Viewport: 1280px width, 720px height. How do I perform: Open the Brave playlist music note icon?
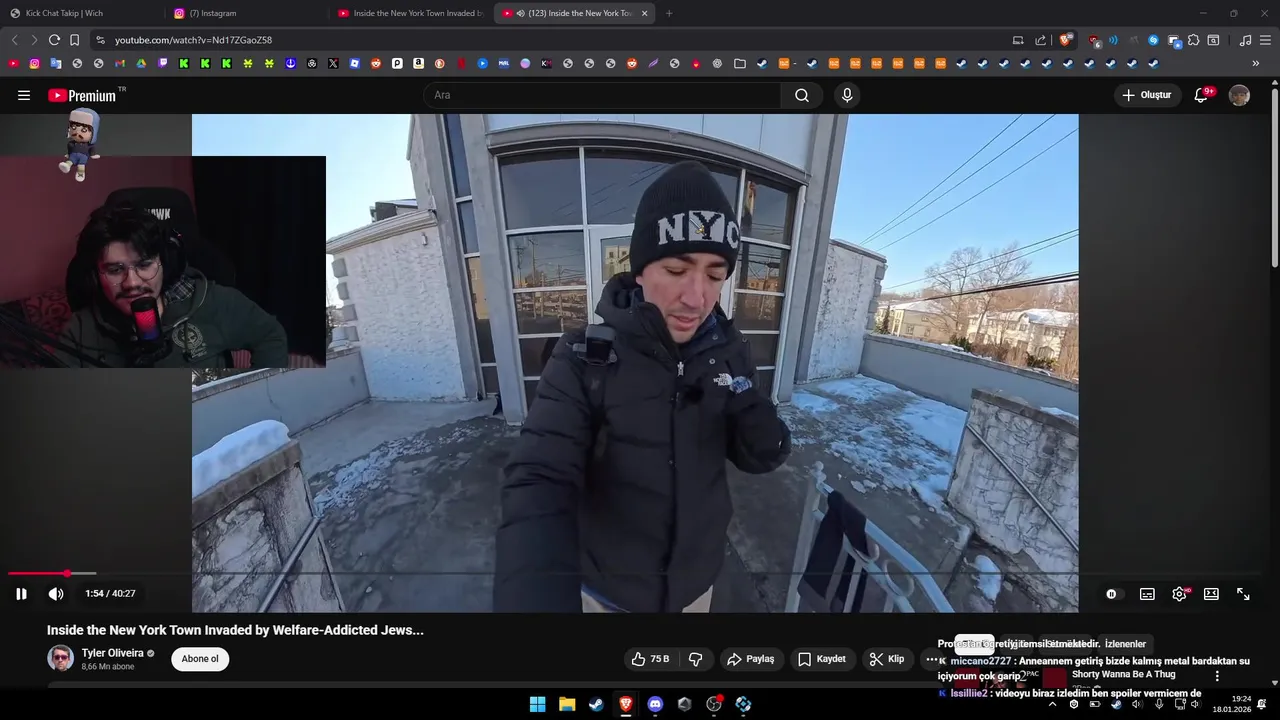[x=1245, y=40]
